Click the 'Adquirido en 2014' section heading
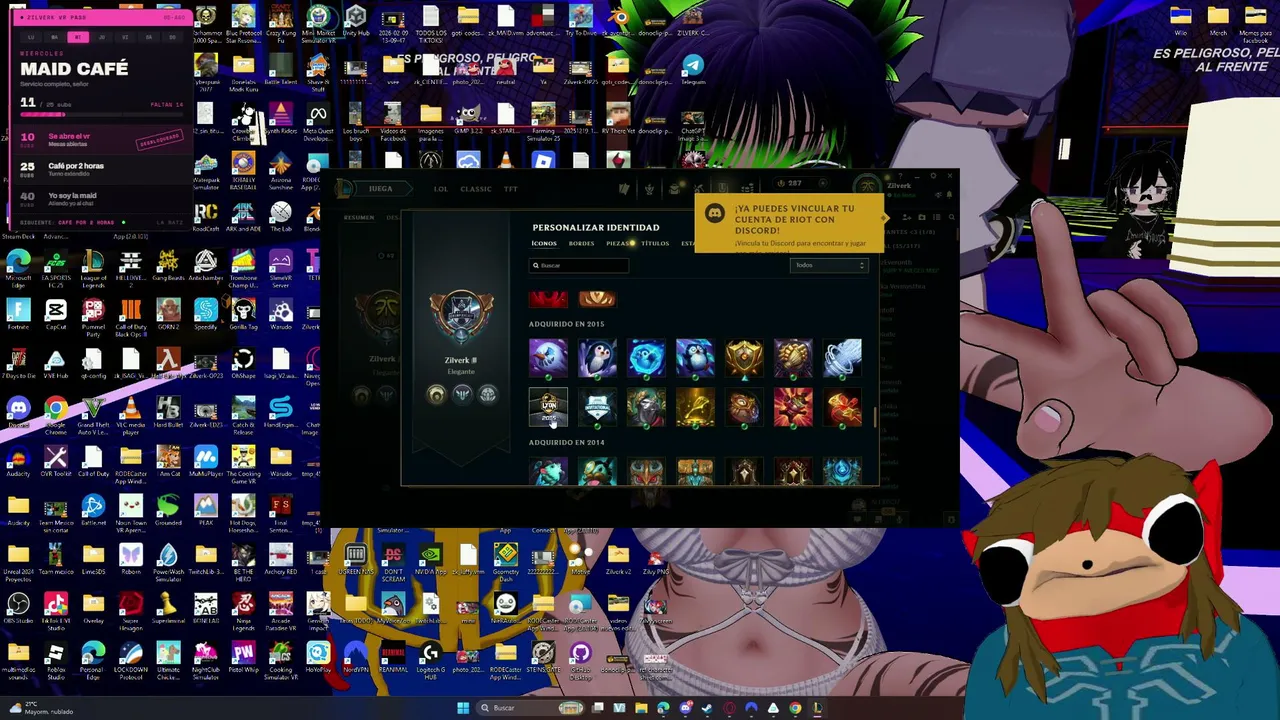 click(566, 442)
